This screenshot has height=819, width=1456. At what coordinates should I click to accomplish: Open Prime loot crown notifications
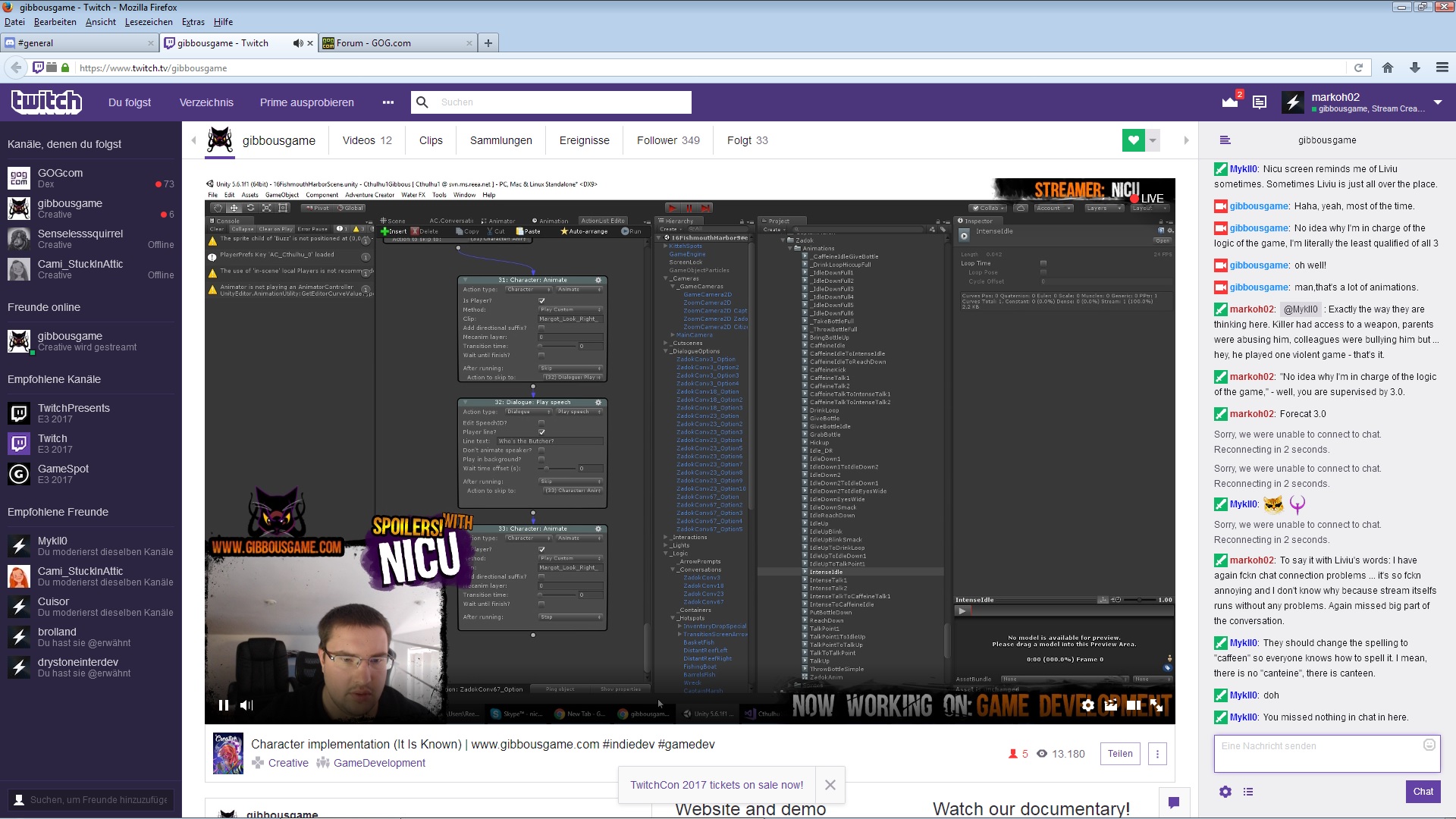[1230, 102]
